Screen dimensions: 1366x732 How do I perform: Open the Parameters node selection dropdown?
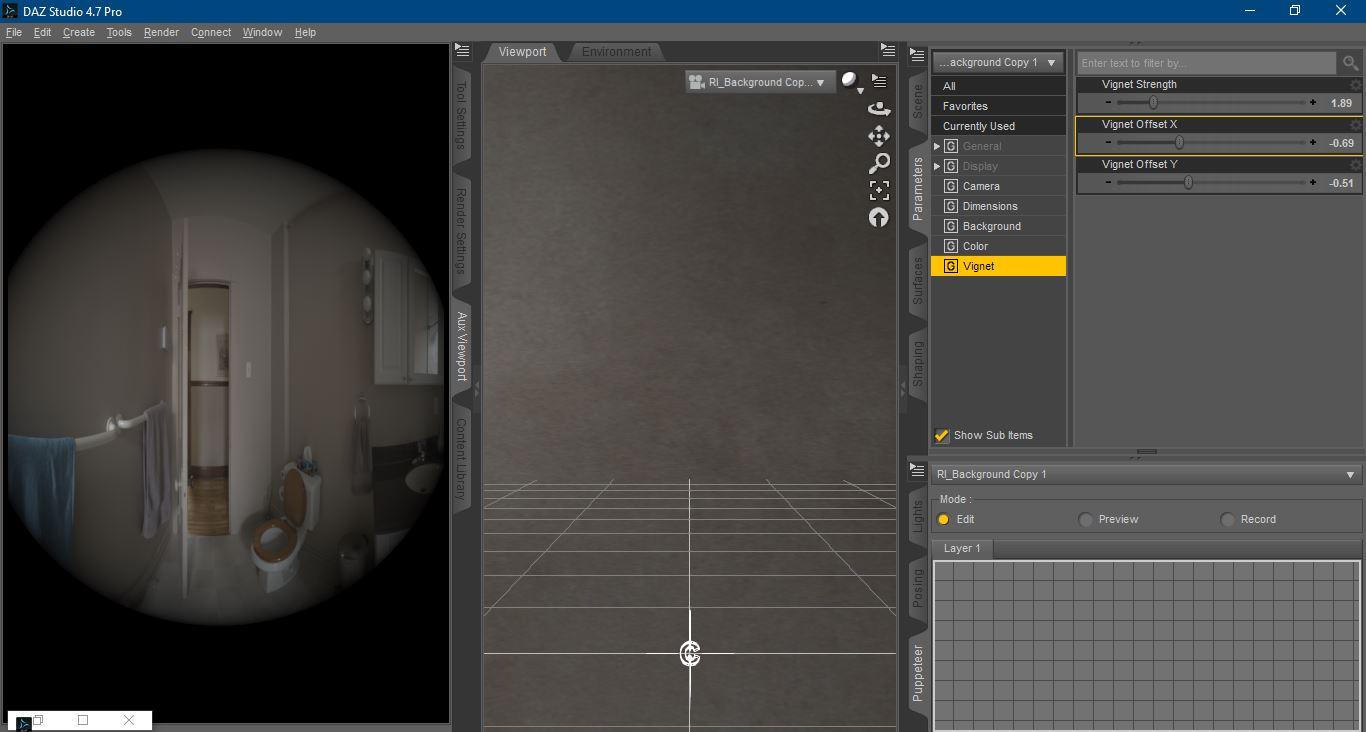[998, 62]
